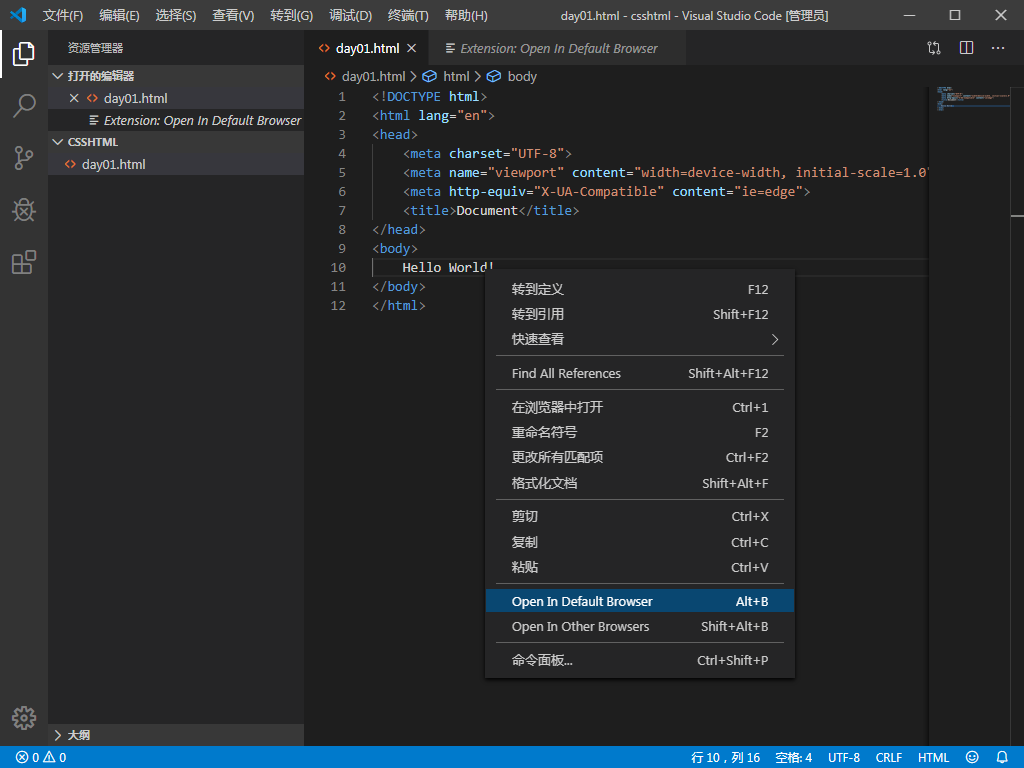Show errors and warnings from the status bar
The width and height of the screenshot is (1024, 768).
pyautogui.click(x=41, y=758)
